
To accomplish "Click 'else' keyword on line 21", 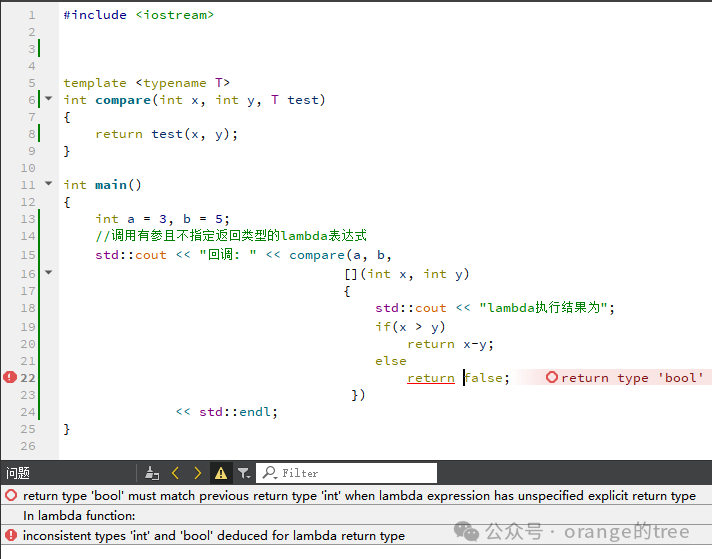I will click(x=391, y=361).
